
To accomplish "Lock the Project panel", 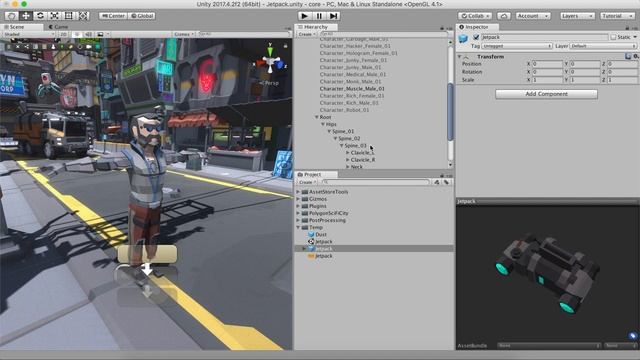I will (442, 175).
